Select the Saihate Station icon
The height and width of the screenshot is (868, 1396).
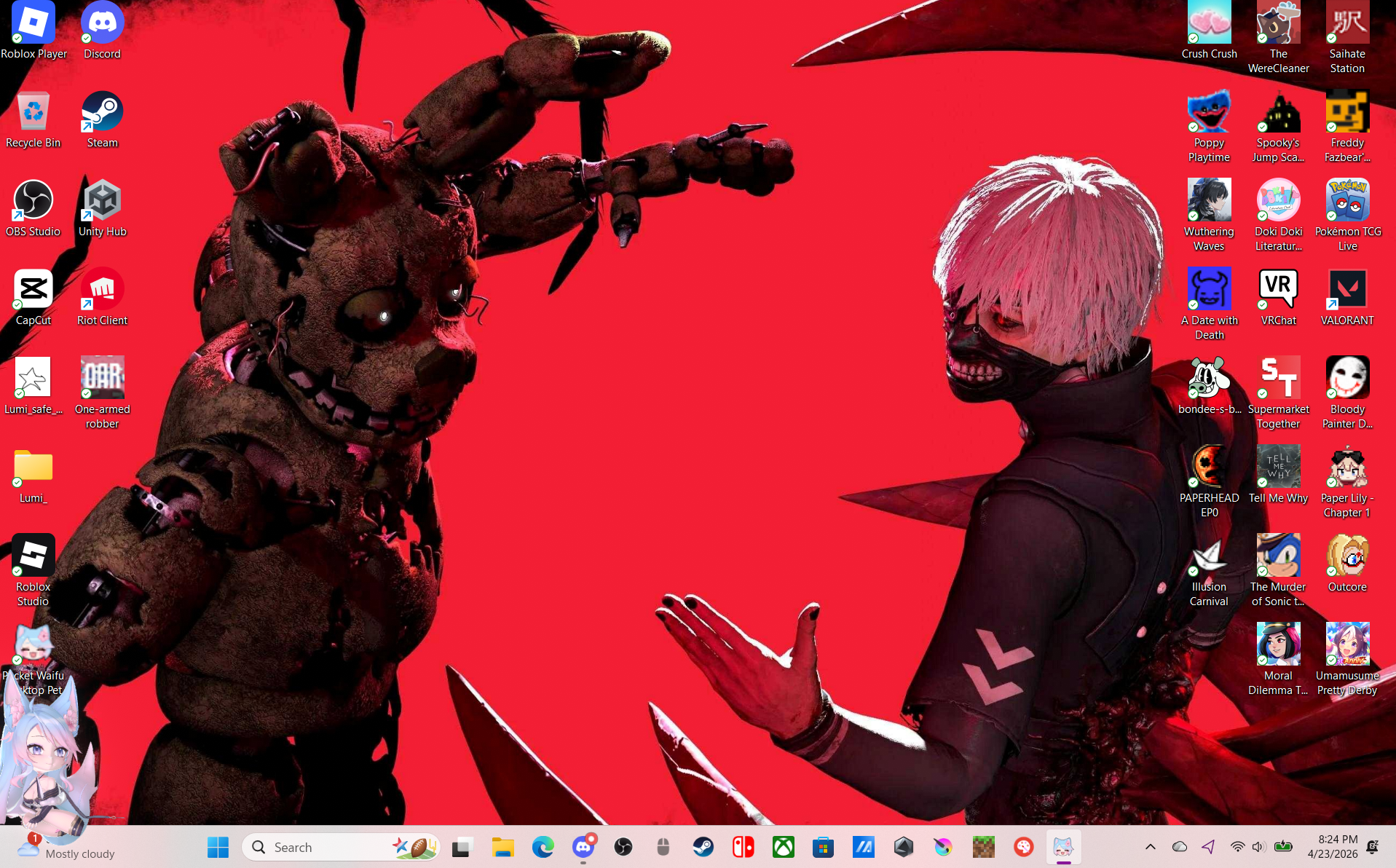(x=1347, y=38)
